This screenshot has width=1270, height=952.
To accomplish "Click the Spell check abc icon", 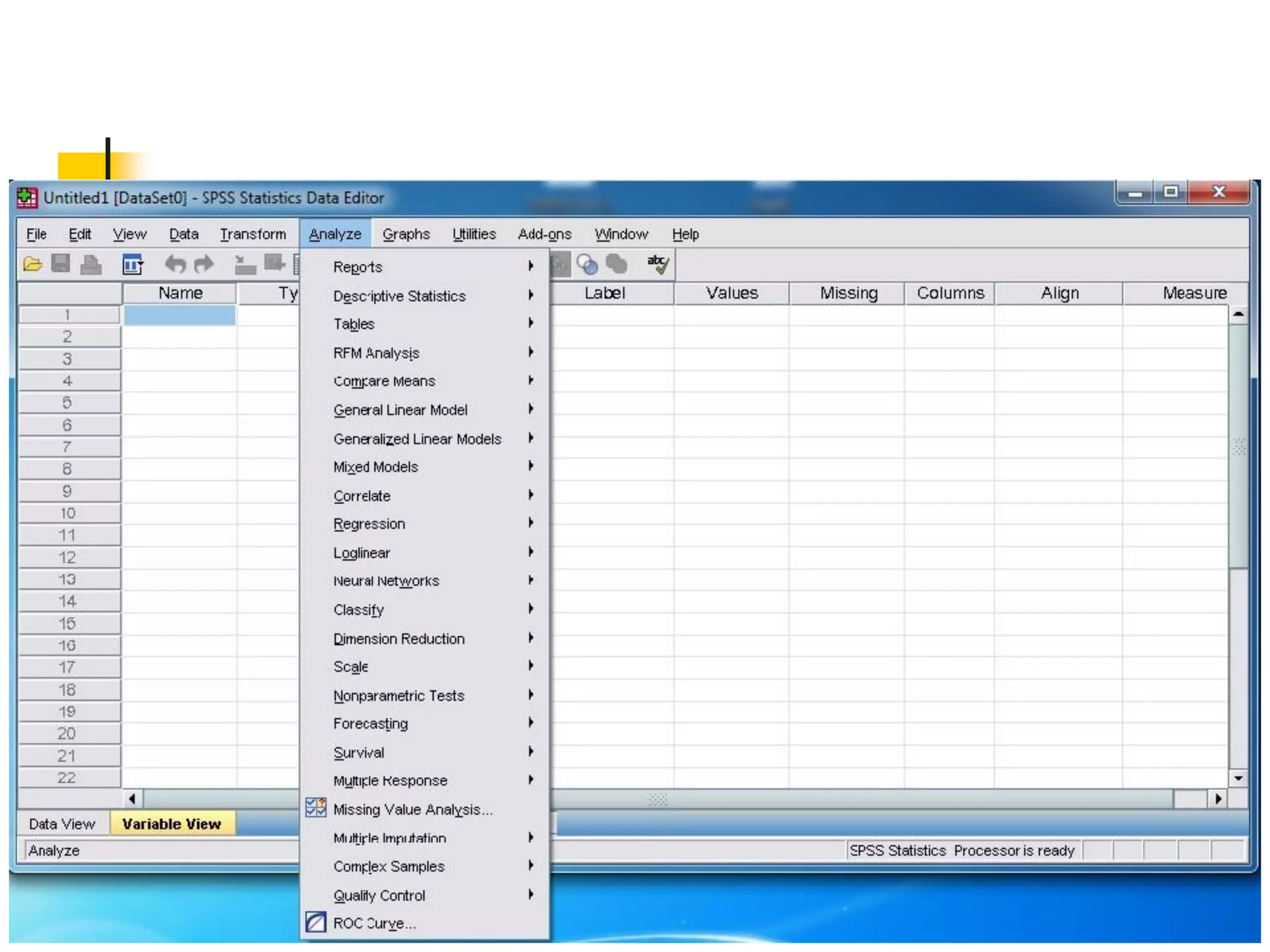I will (x=657, y=265).
